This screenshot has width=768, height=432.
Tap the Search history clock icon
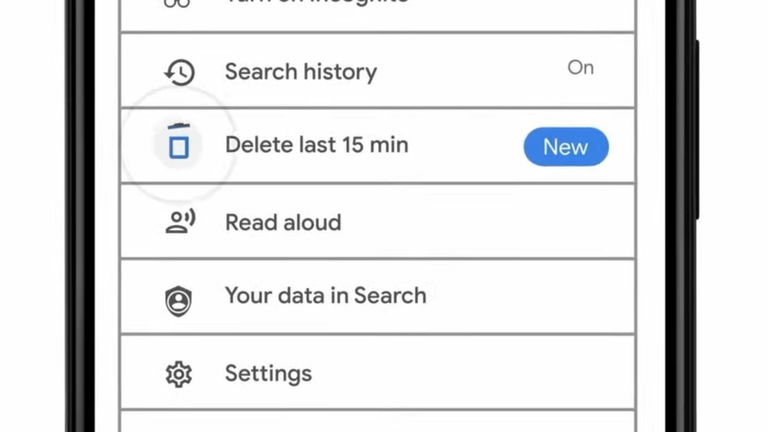click(179, 72)
